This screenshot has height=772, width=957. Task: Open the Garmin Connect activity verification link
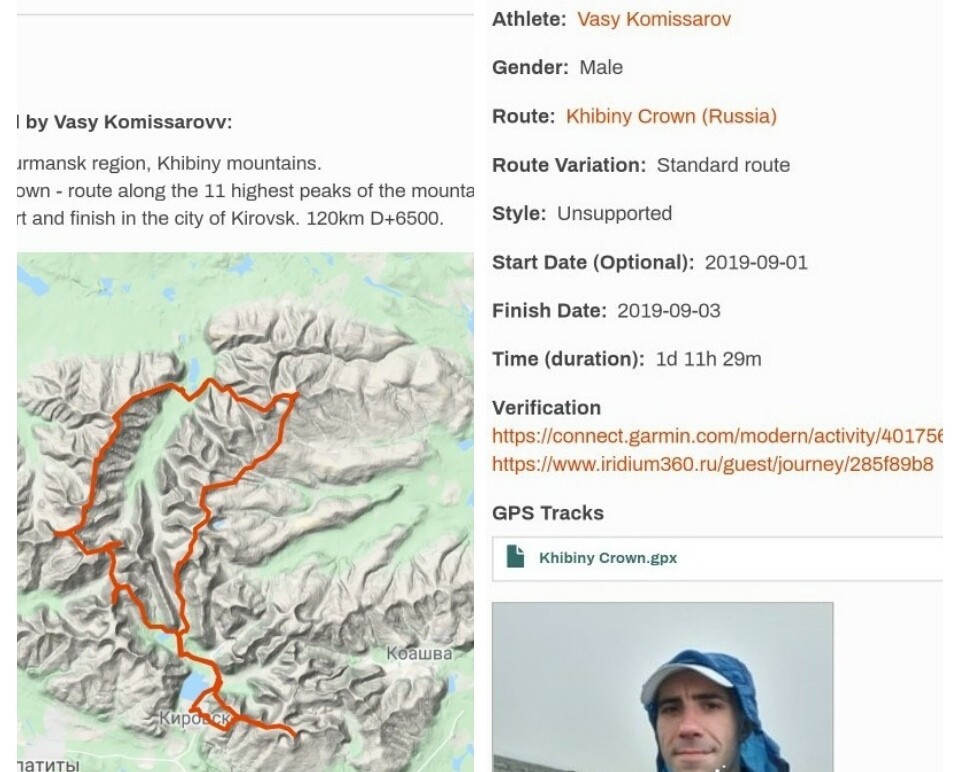[716, 436]
